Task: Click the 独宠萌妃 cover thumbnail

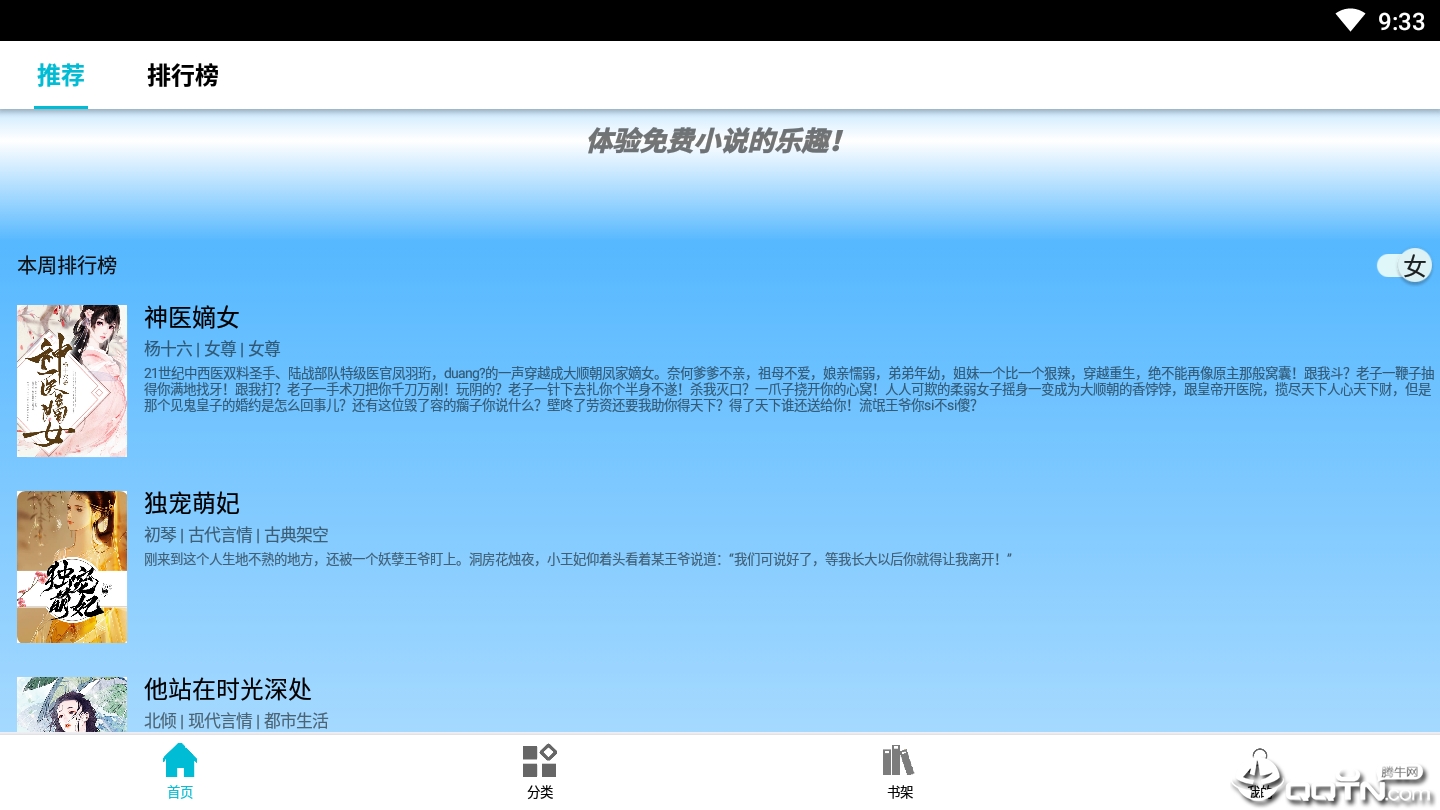Action: [71, 566]
